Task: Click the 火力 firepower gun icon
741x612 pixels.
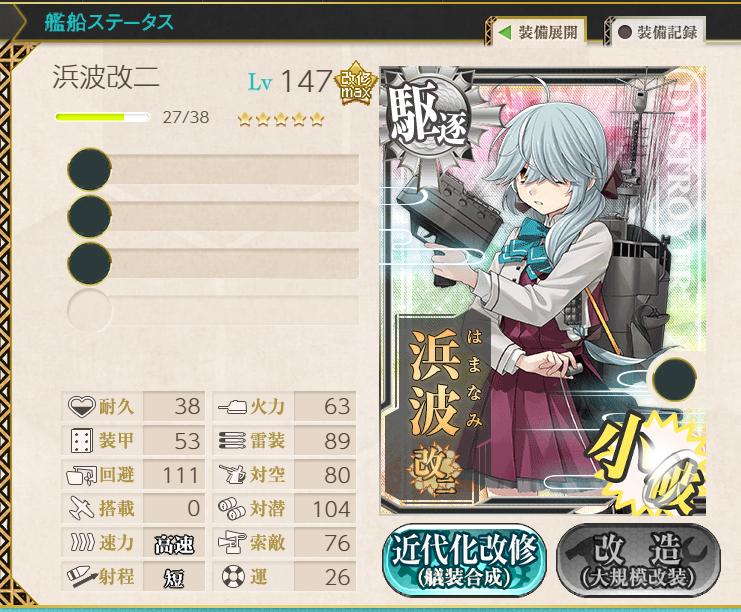Action: point(233,406)
